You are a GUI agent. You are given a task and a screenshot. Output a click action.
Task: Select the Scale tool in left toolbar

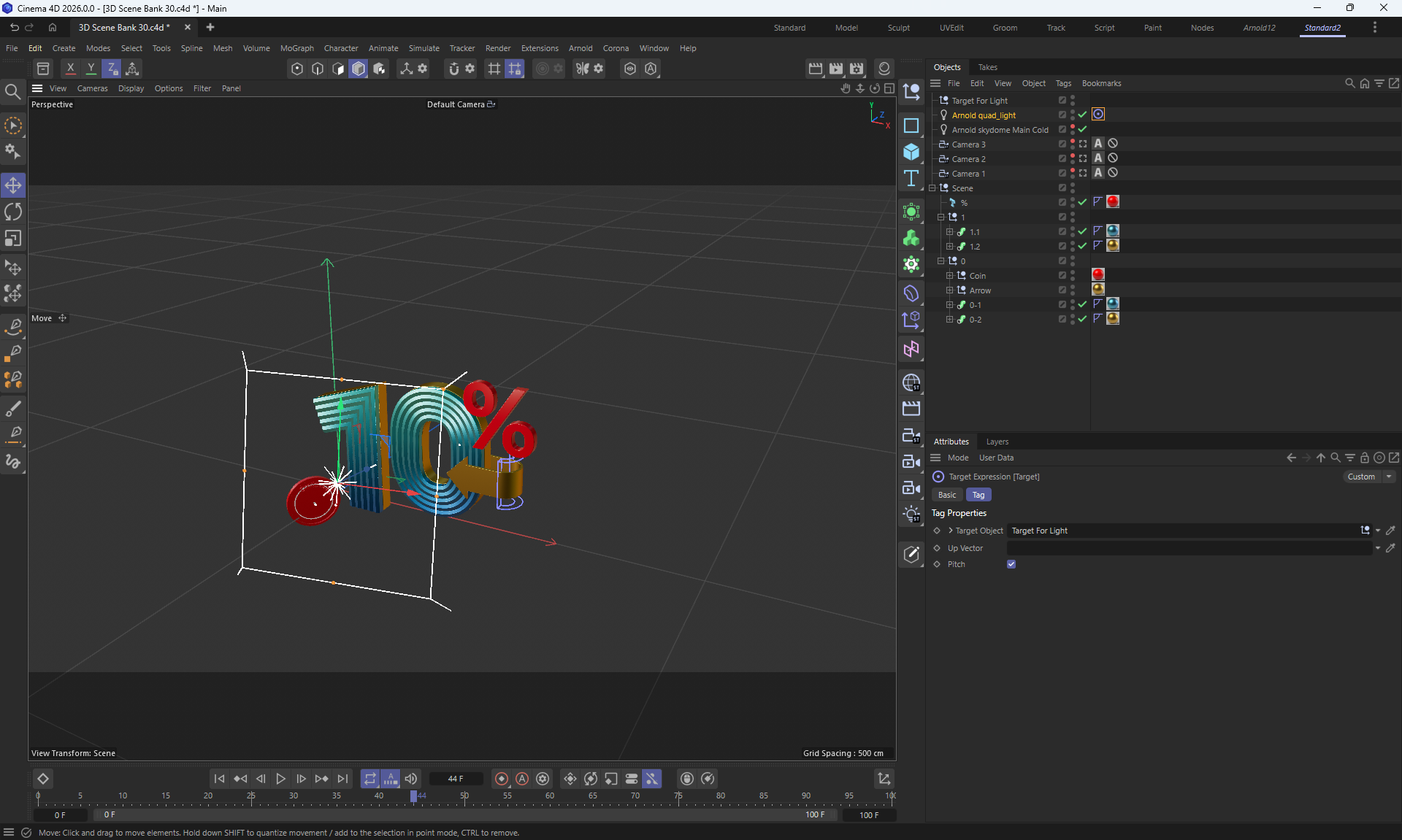(x=13, y=239)
